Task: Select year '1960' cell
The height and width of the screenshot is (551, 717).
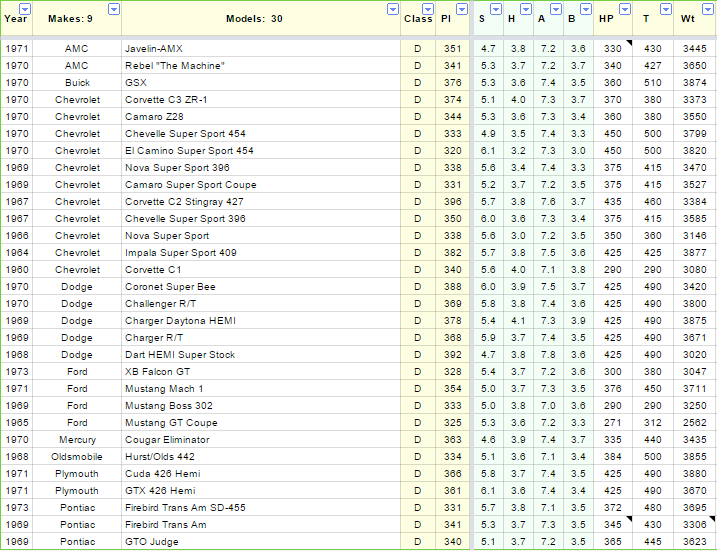Action: (x=16, y=269)
